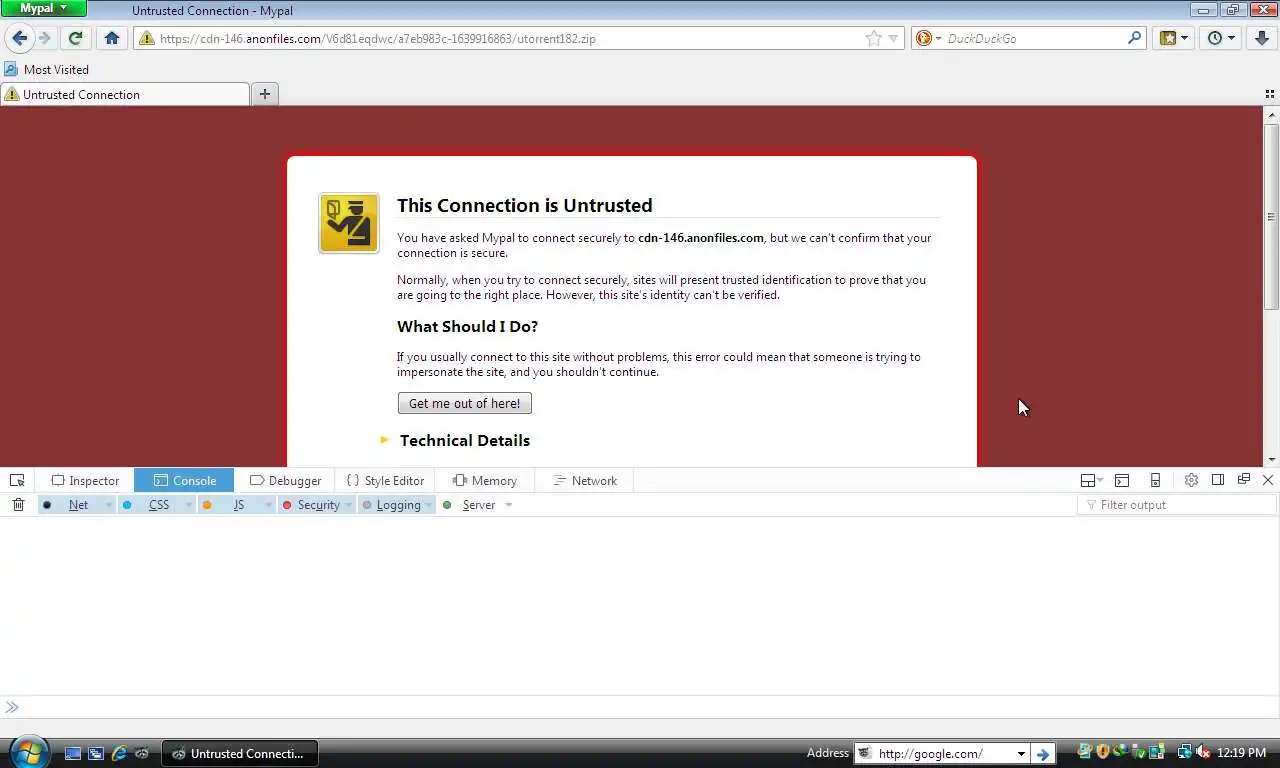Click the Untrusted Connection taskbar button
1280x768 pixels.
point(240,753)
